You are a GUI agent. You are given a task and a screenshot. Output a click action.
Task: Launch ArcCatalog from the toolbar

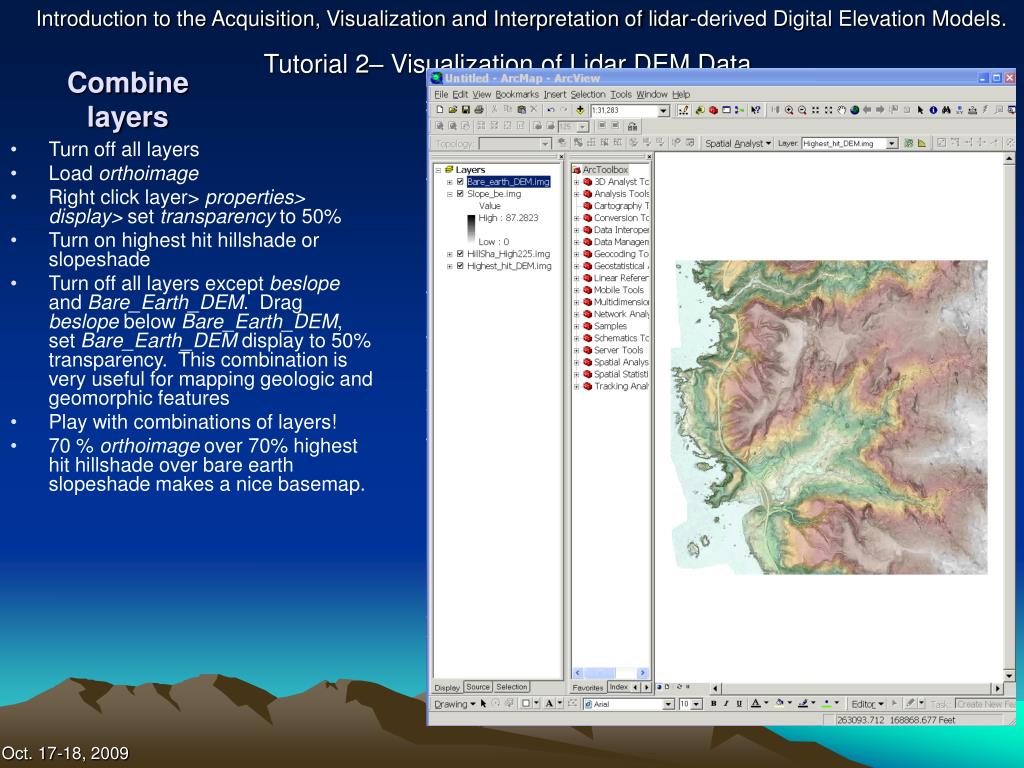coord(700,110)
